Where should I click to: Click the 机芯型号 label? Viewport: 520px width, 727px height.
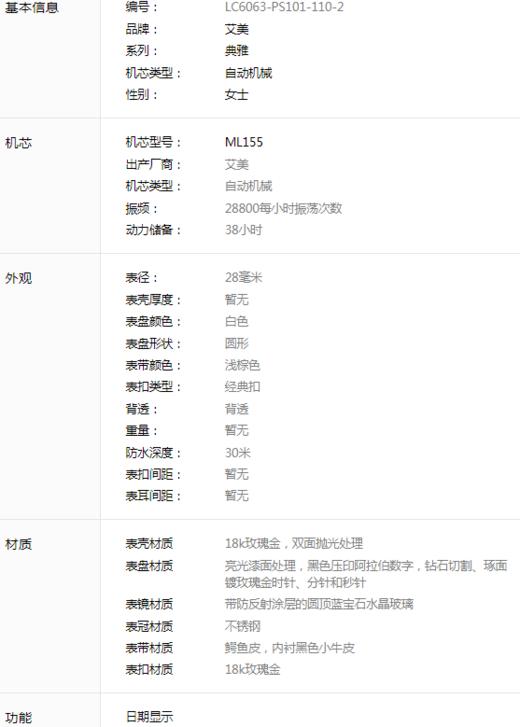(x=153, y=142)
